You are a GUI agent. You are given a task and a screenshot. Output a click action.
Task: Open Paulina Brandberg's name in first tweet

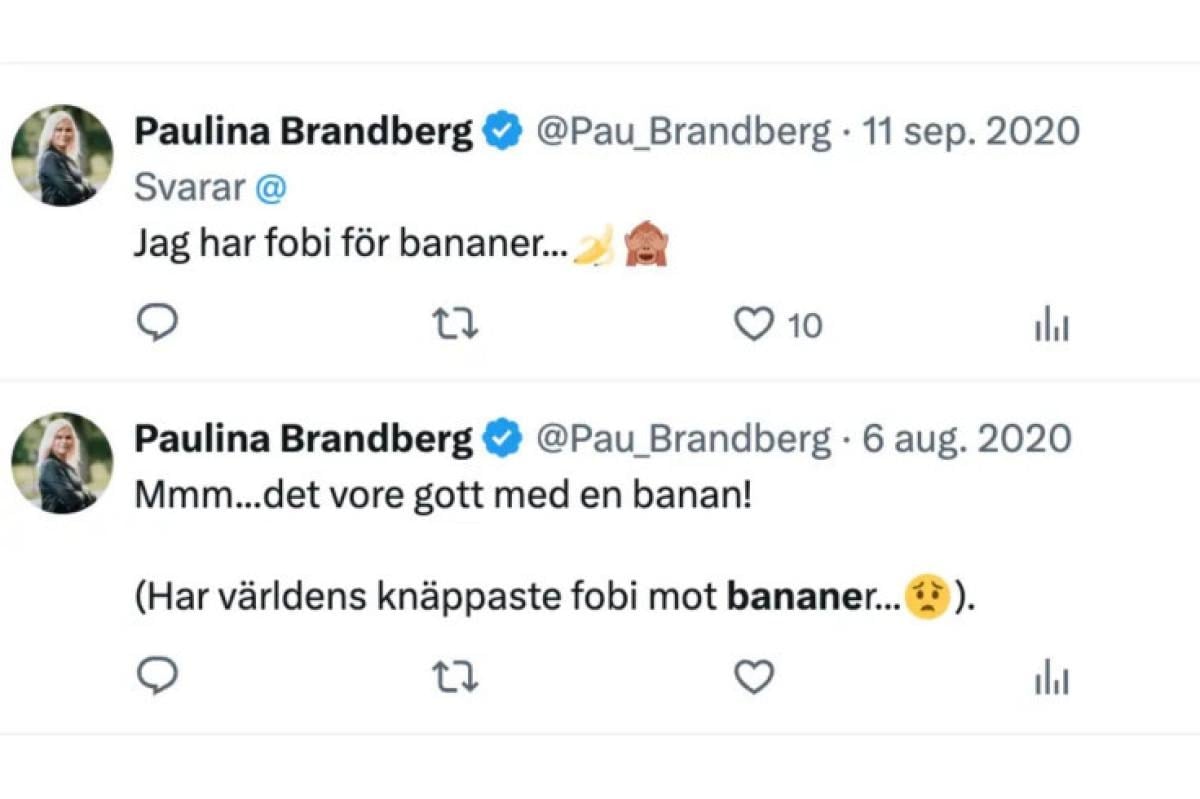pyautogui.click(x=303, y=131)
